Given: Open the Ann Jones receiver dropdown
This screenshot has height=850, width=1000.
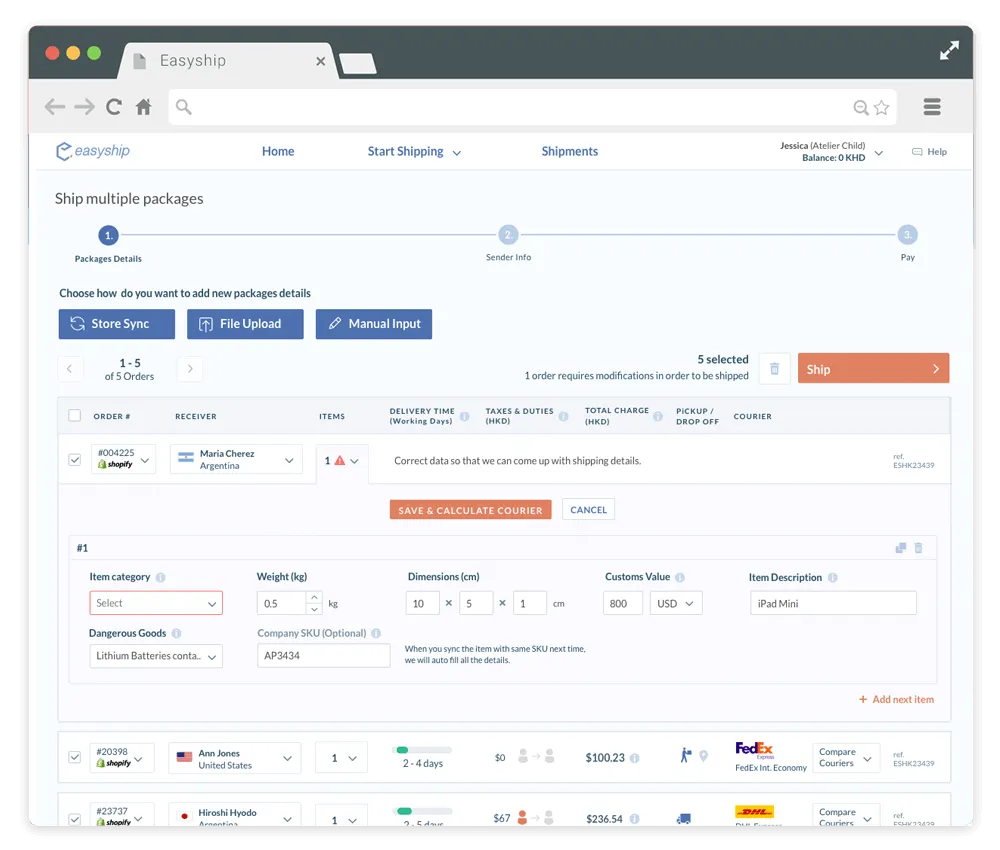Looking at the screenshot, I should [x=234, y=758].
